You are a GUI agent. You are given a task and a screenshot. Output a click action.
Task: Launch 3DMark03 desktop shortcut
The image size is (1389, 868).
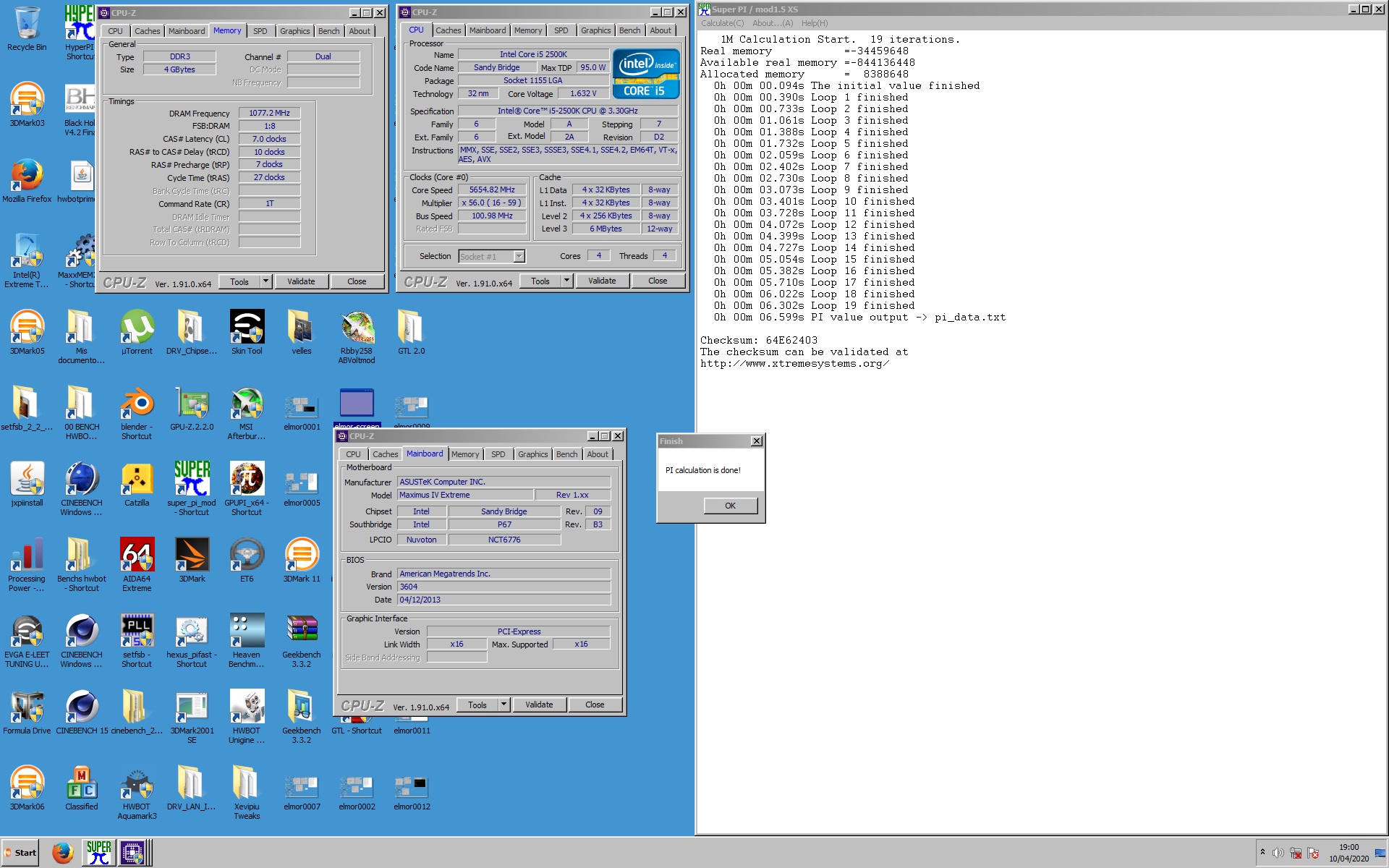27,105
